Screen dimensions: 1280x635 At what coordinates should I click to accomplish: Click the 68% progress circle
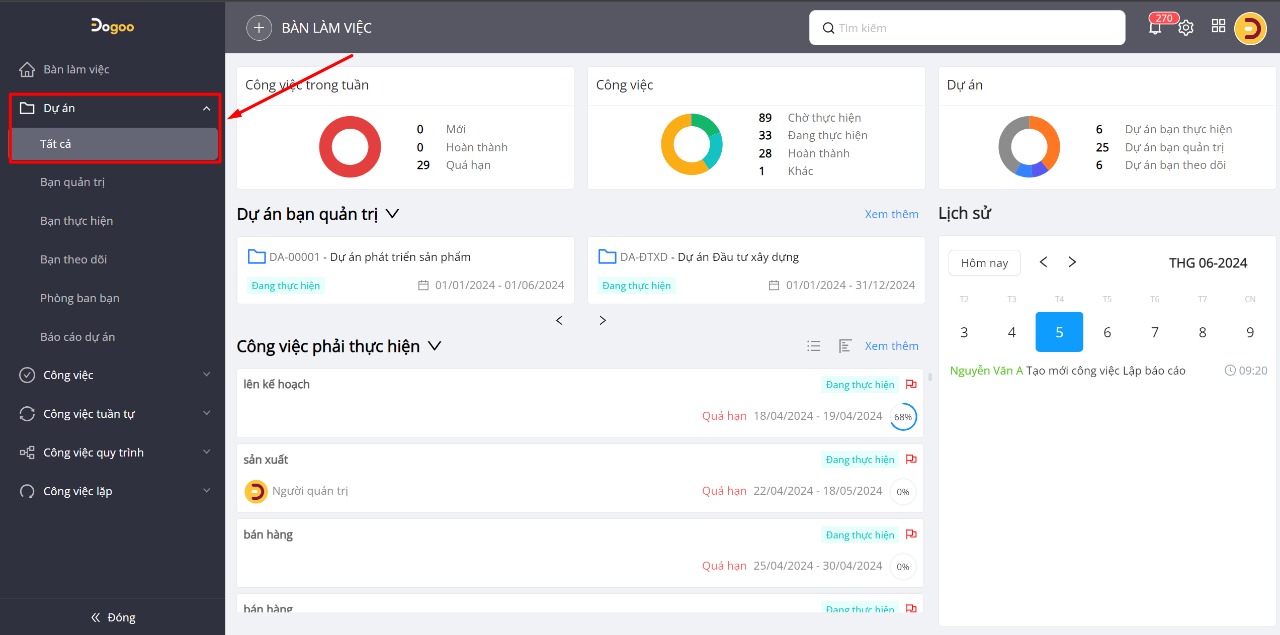[x=903, y=417]
